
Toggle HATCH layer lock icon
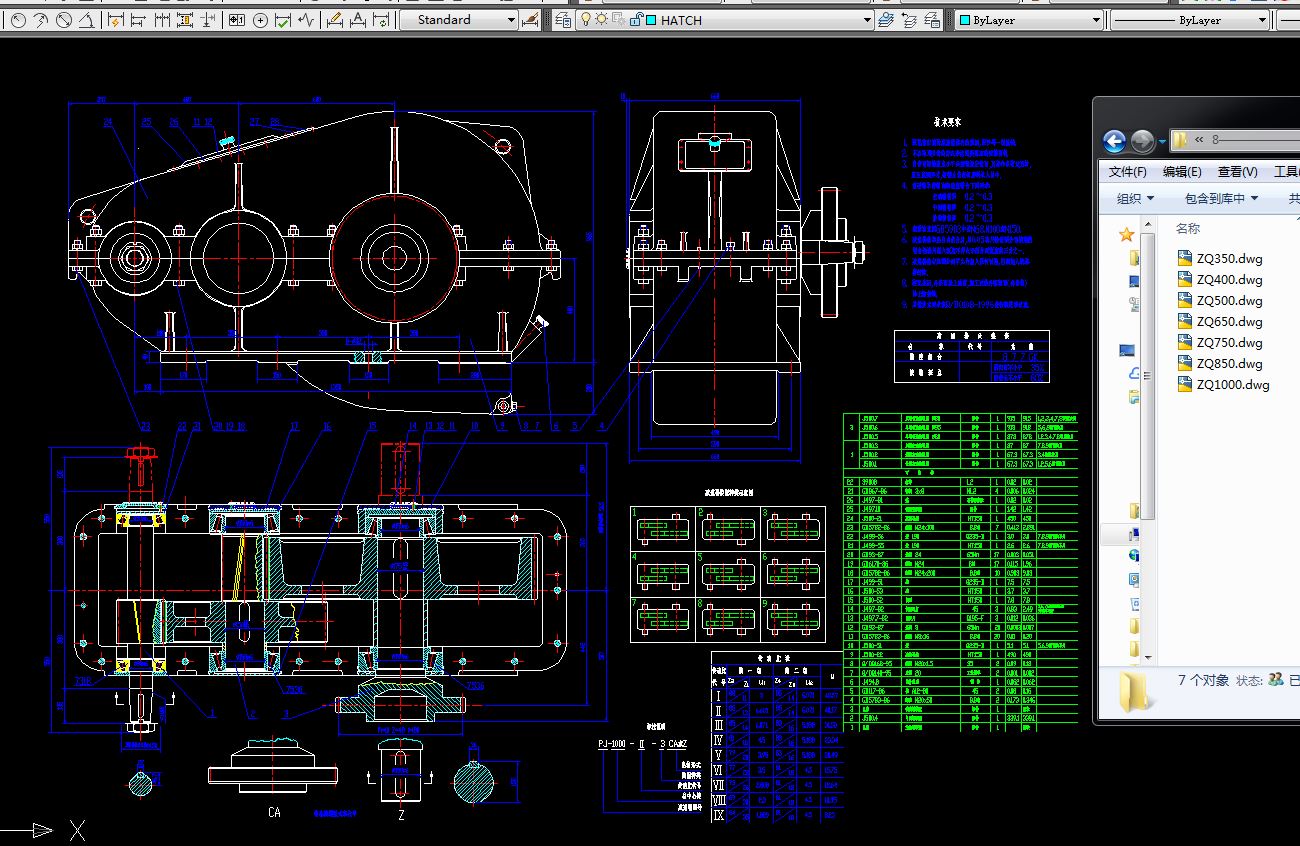[x=635, y=20]
